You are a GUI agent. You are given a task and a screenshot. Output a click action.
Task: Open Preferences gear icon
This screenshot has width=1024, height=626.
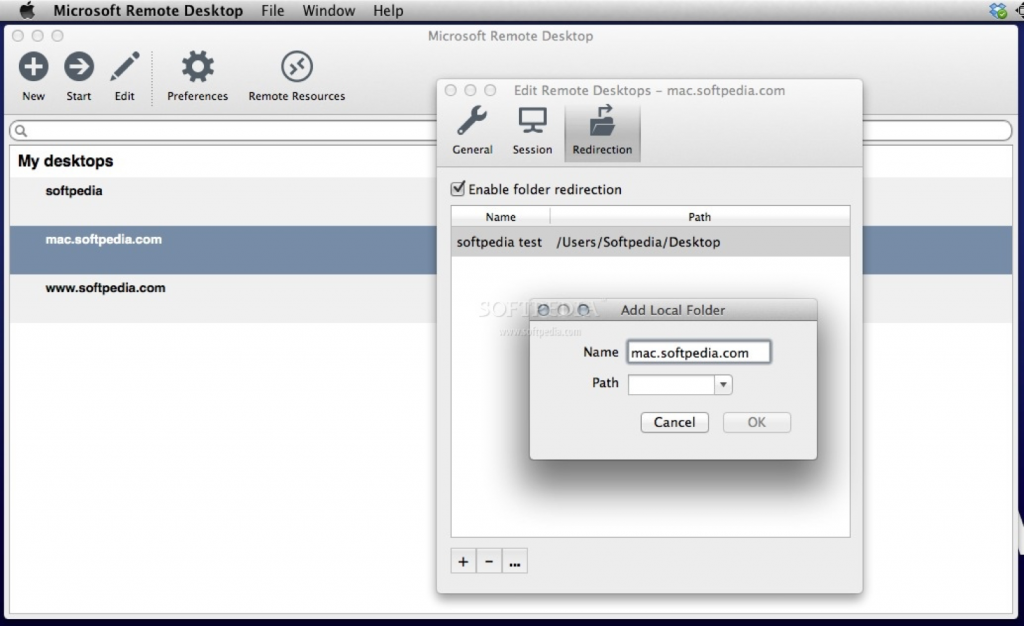[x=197, y=68]
